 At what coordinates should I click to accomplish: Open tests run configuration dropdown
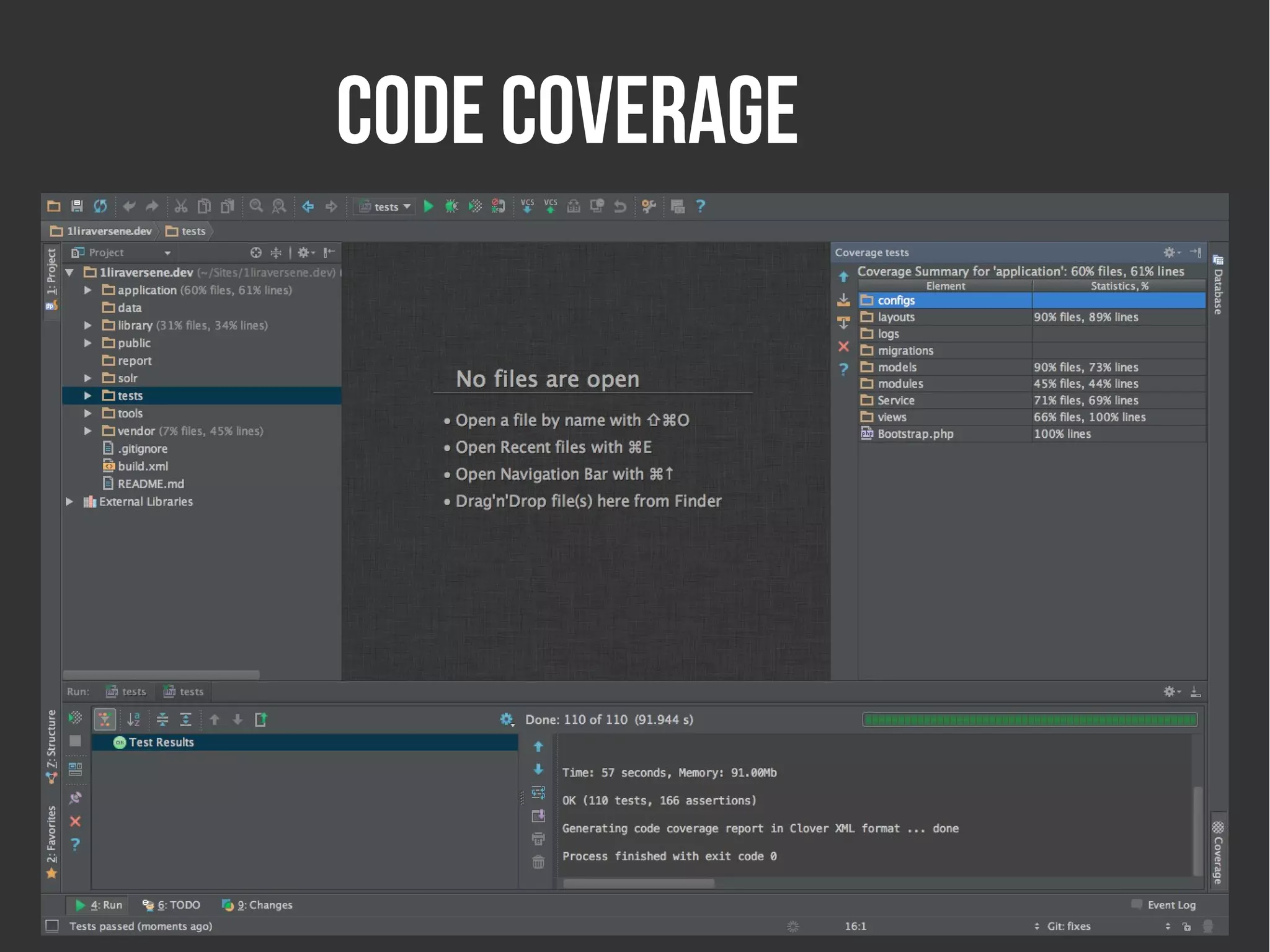pyautogui.click(x=384, y=207)
